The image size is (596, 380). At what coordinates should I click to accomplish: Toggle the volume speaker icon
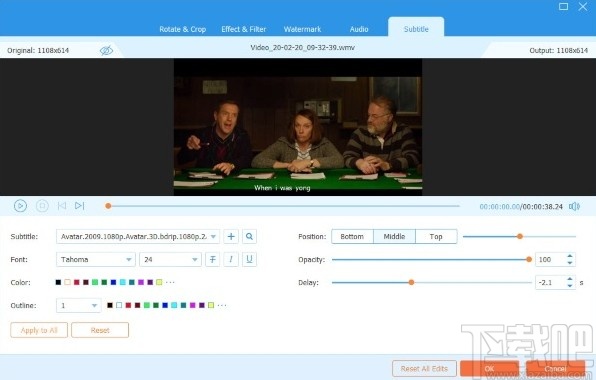(x=574, y=206)
